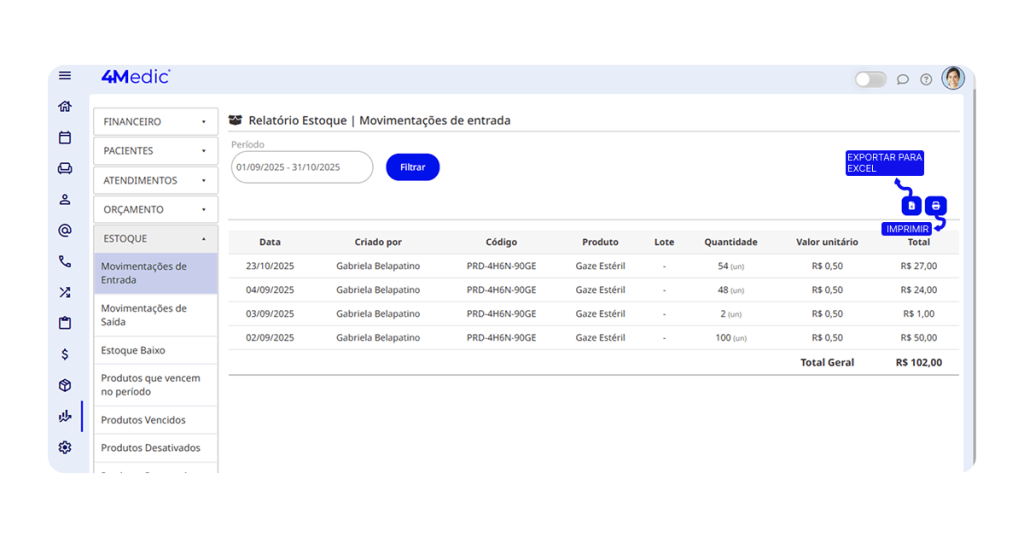Toggle the switch in top bar
This screenshot has height=538, width=1024.
[x=870, y=80]
